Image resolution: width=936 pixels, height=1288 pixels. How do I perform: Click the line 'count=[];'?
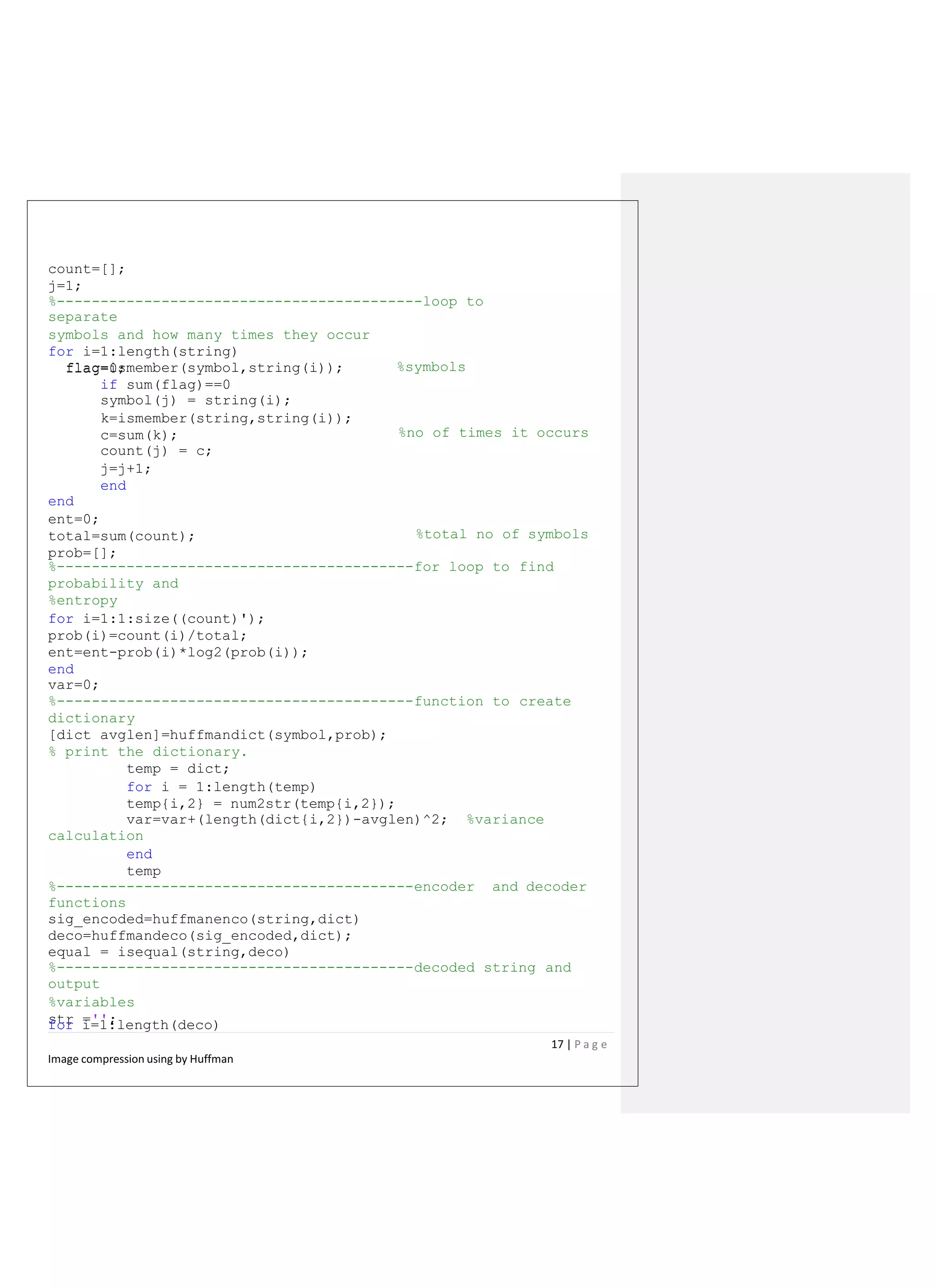tap(86, 269)
